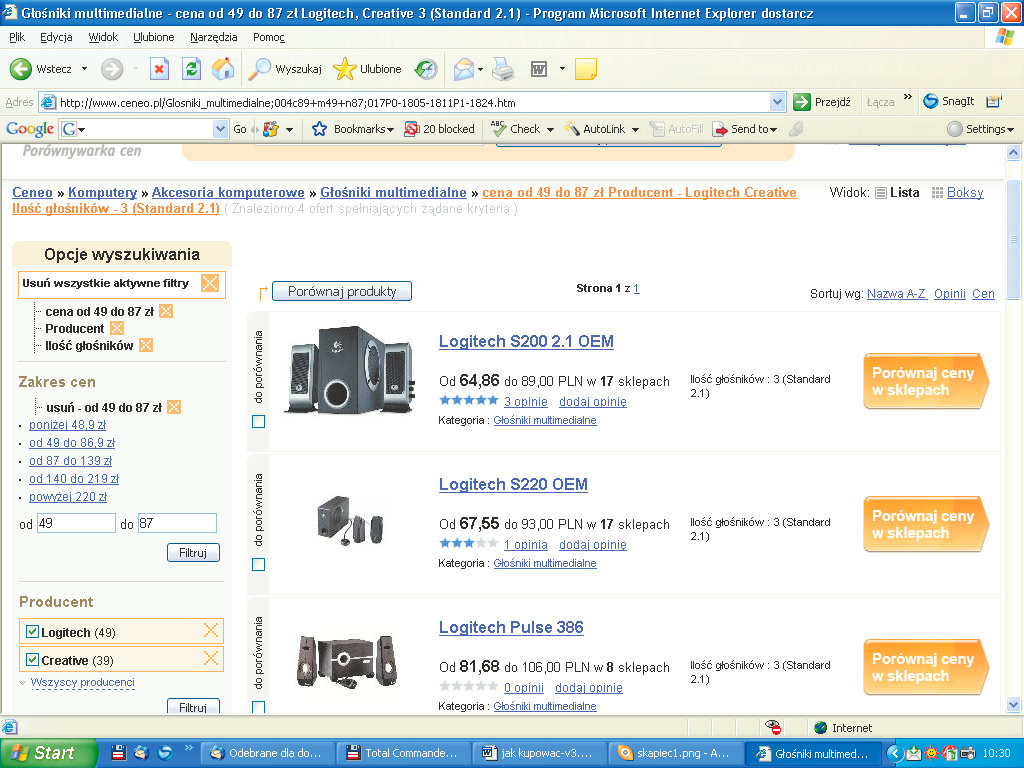Viewport: 1024px width, 768px height.
Task: Open the address bar URL dropdown
Action: [x=778, y=102]
